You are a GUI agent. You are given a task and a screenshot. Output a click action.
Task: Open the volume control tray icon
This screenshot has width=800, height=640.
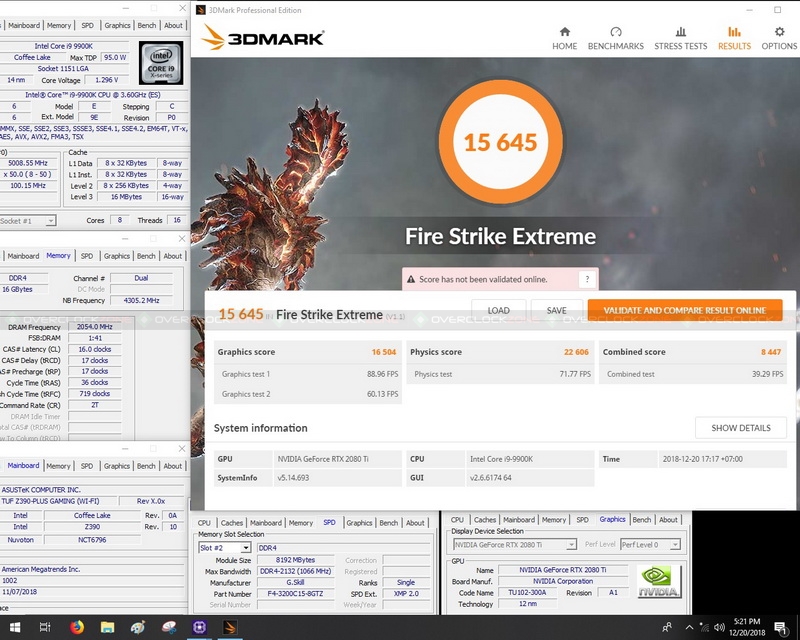coord(719,627)
